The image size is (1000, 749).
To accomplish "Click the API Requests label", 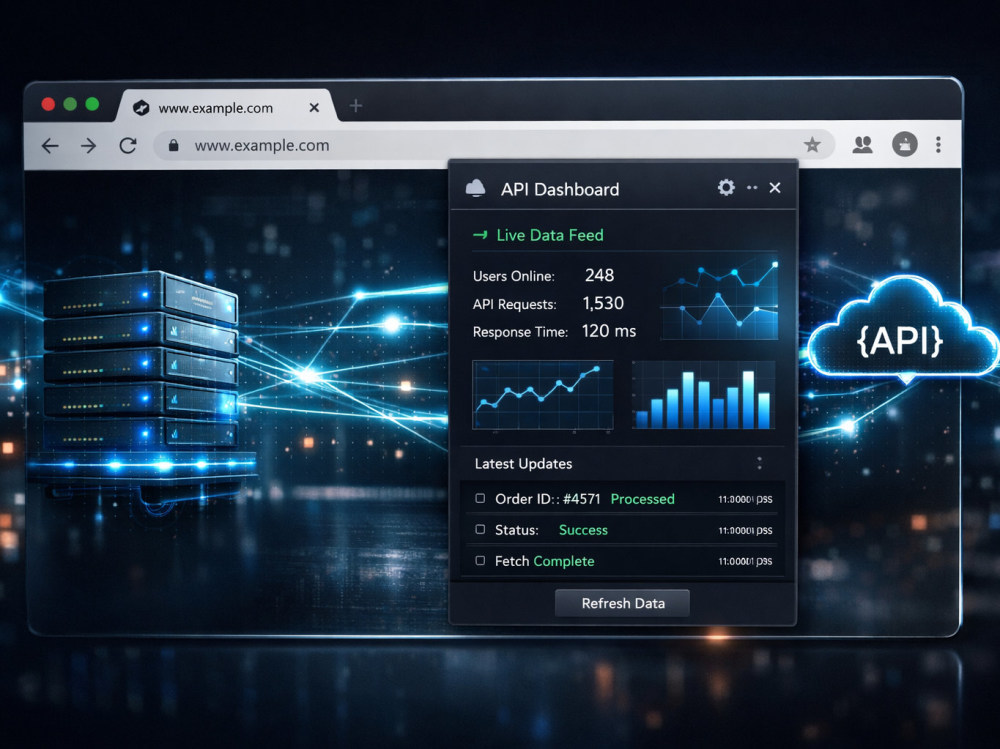I will coord(514,304).
